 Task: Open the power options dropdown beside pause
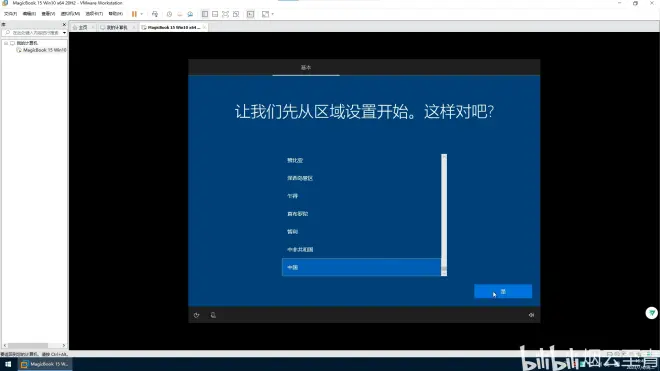(x=141, y=14)
